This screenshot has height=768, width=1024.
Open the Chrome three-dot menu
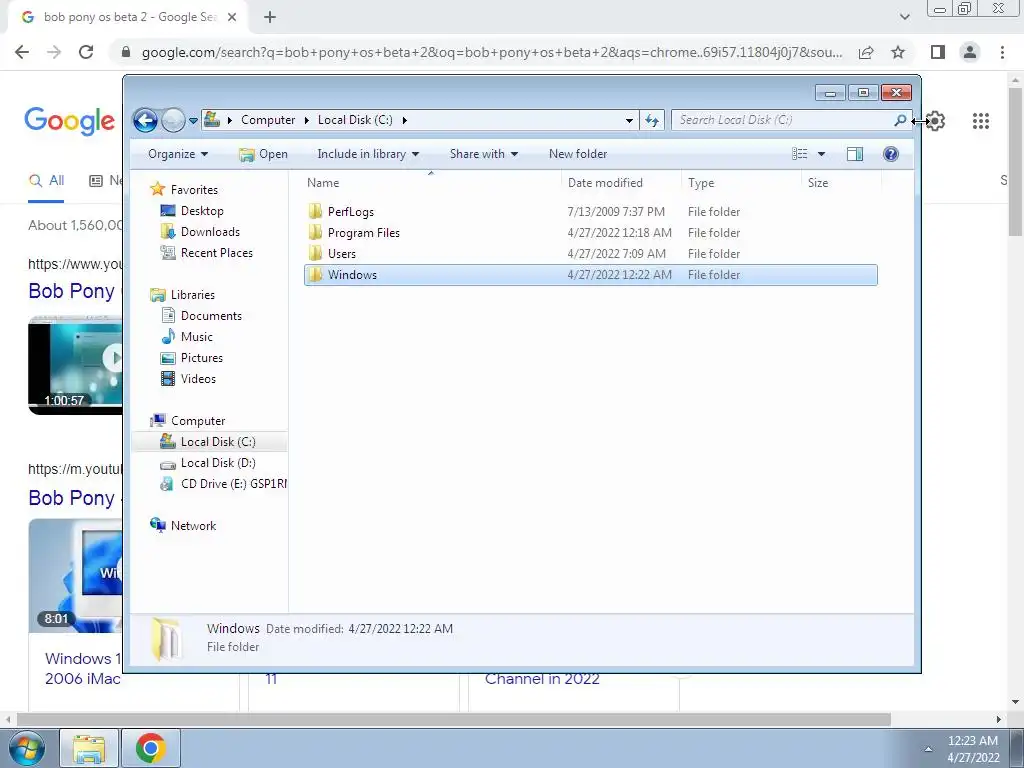(1002, 52)
